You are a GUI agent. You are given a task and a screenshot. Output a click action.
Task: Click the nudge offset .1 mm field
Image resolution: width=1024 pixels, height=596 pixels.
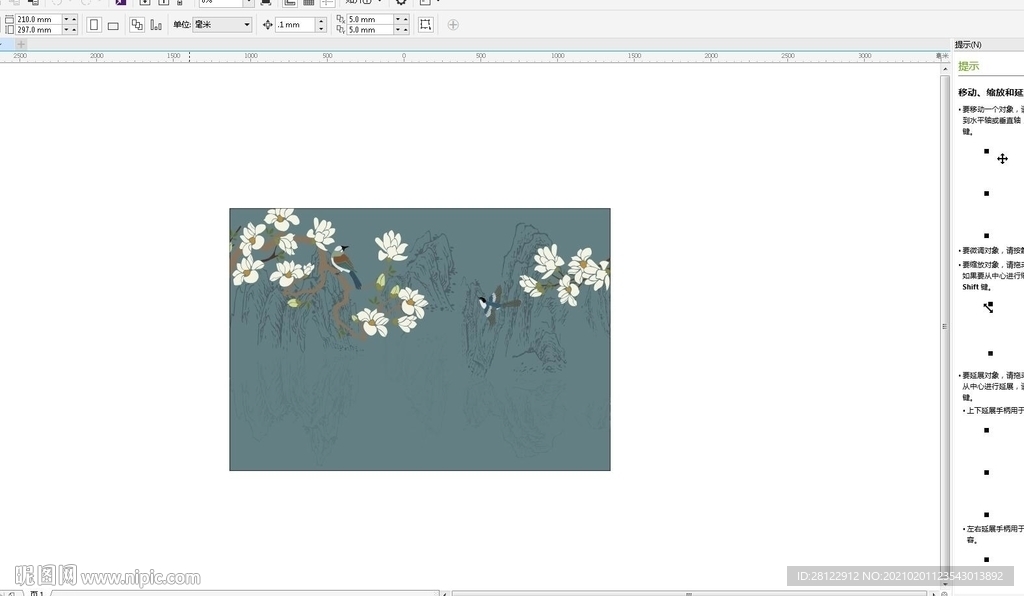tap(294, 25)
